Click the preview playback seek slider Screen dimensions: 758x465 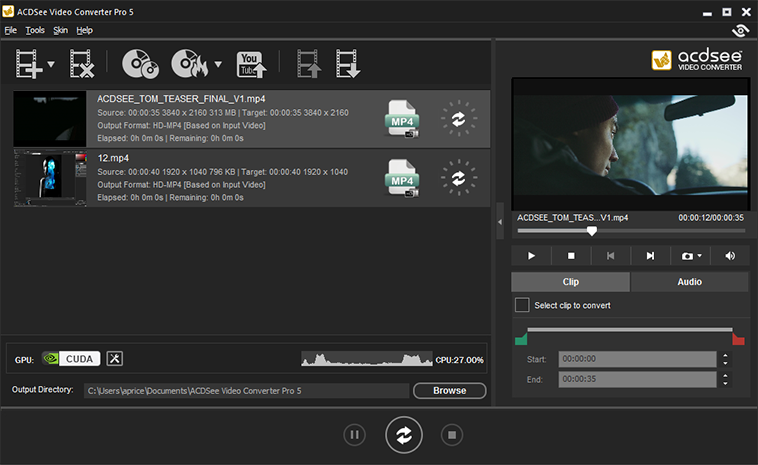630,231
